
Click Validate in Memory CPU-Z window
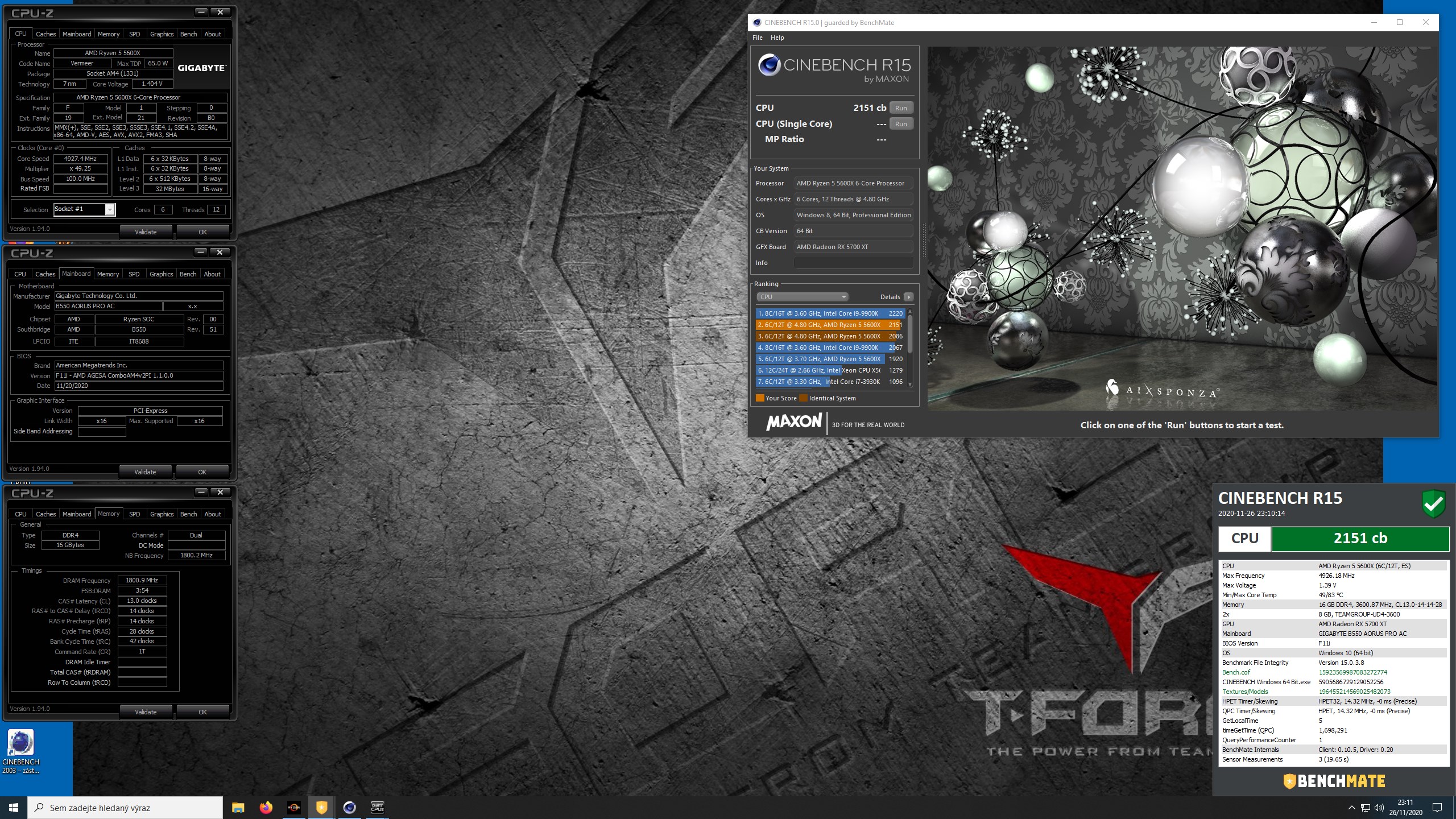click(146, 712)
